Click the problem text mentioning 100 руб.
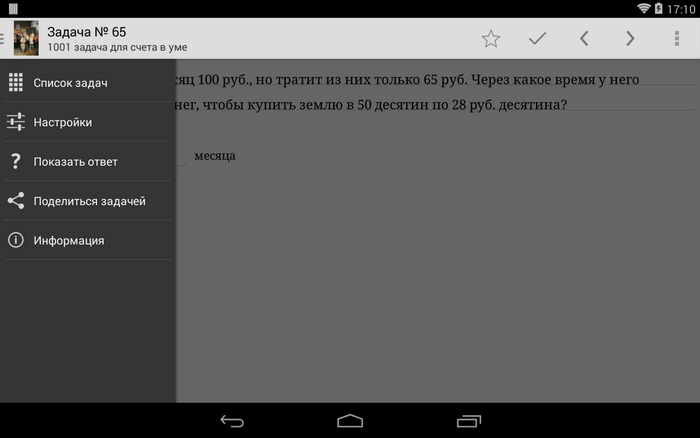This screenshot has height=438, width=700. coord(408,79)
